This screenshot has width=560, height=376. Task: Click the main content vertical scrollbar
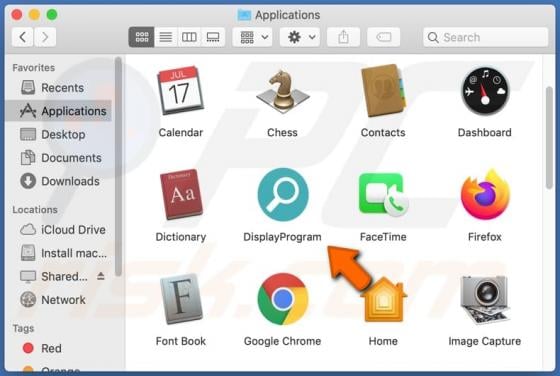tap(549, 137)
